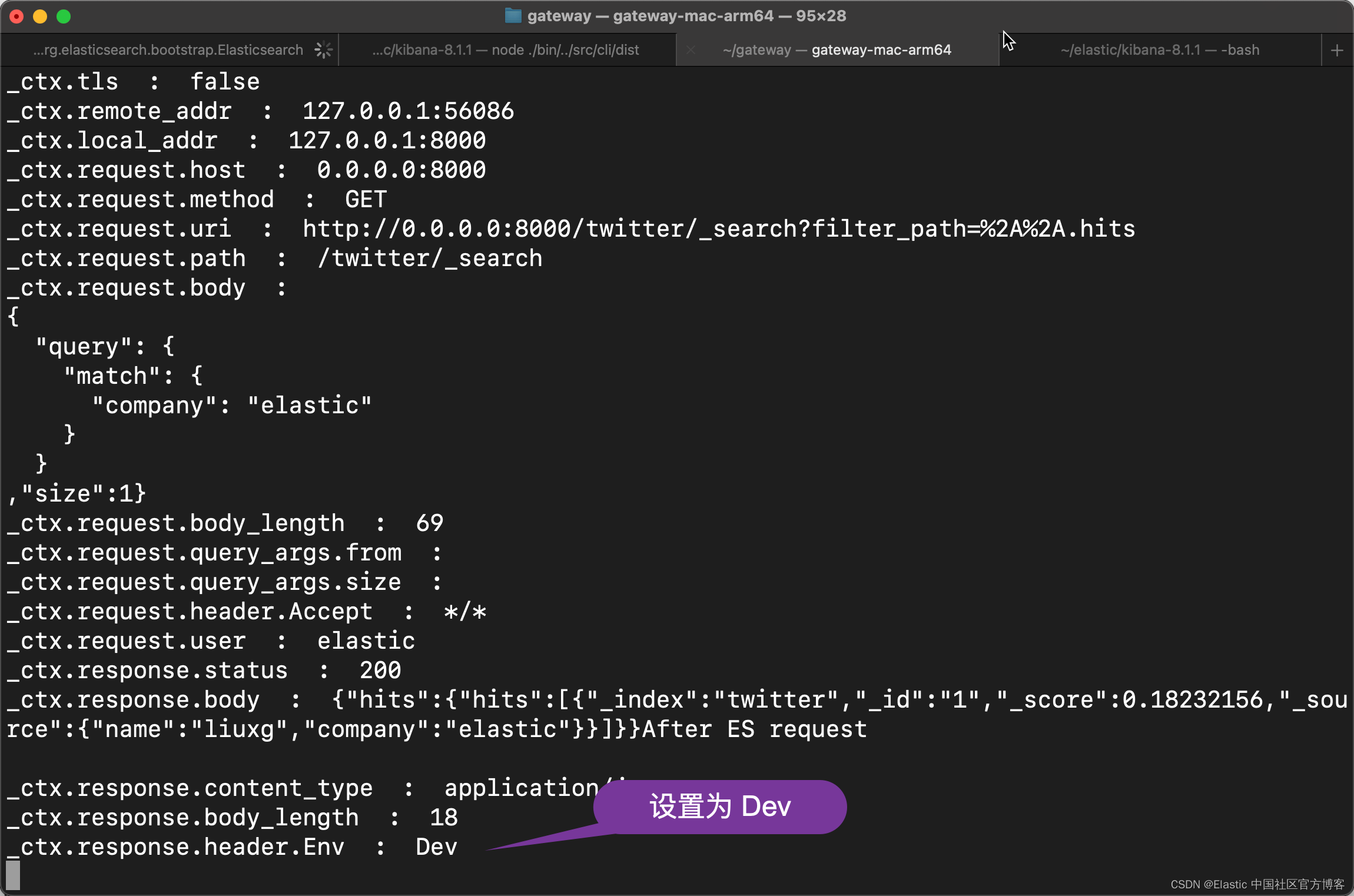
Task: Click the yellow minimize window button
Action: pos(40,16)
